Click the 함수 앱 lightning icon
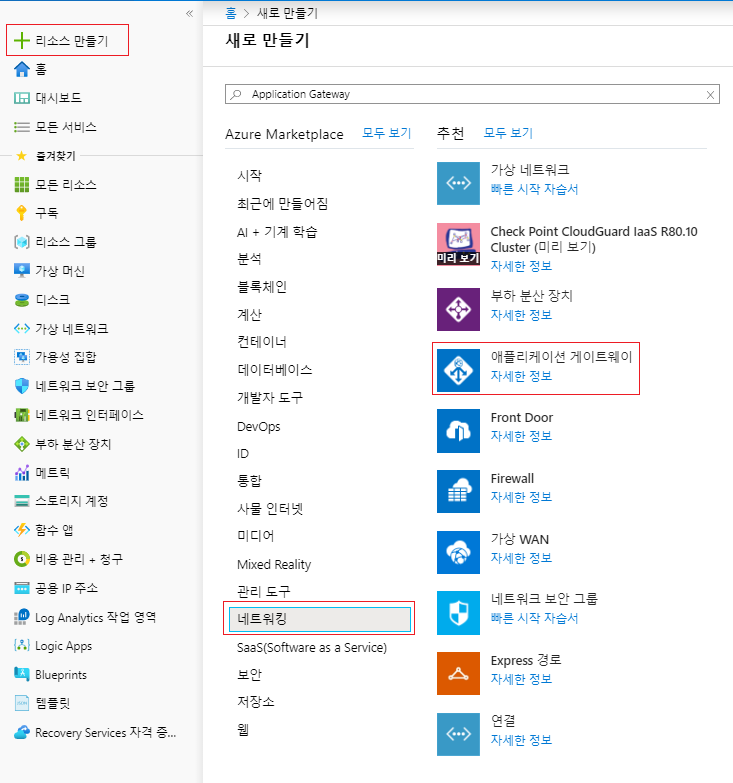The width and height of the screenshot is (733, 783). [x=21, y=530]
